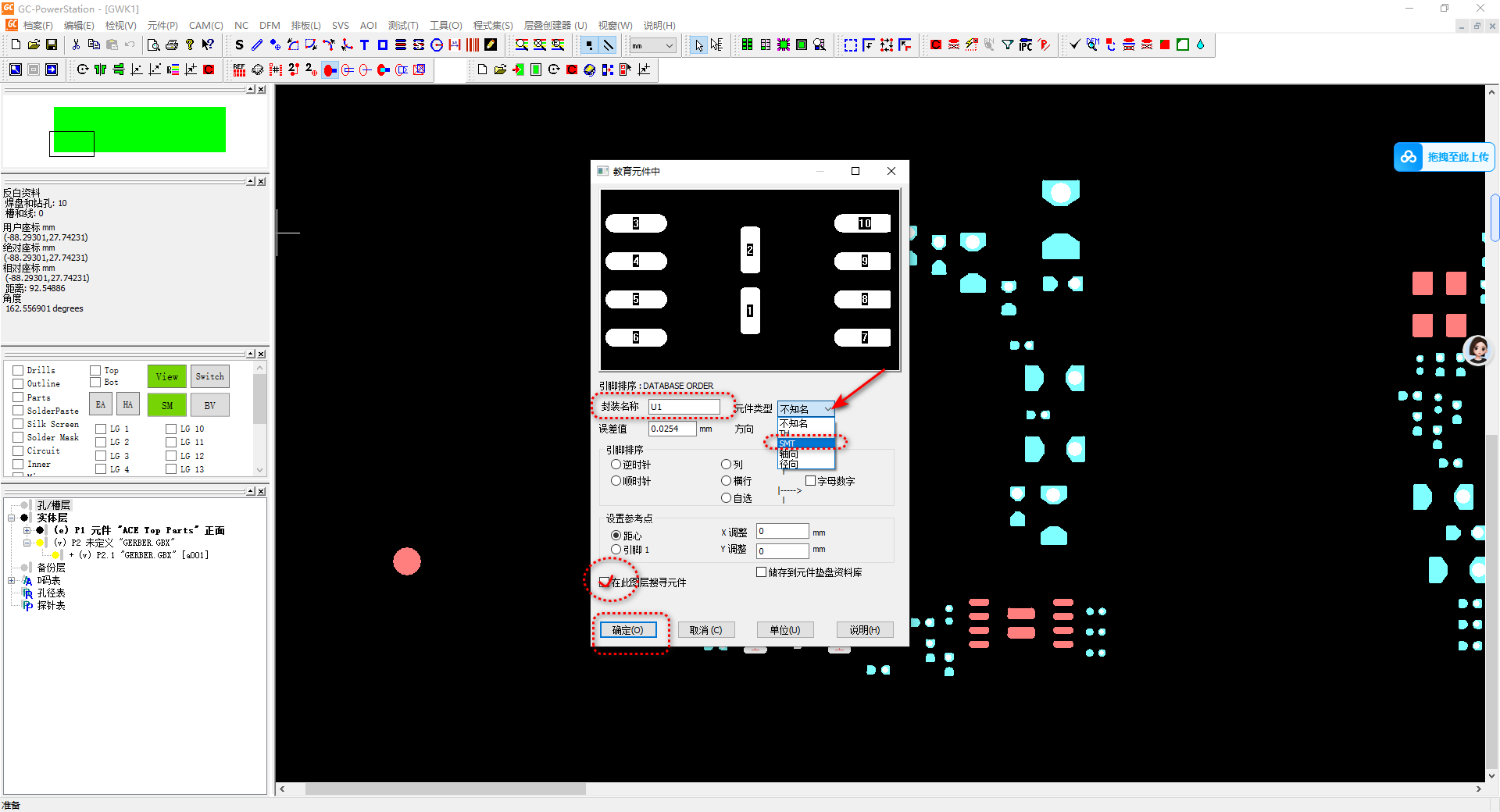Click the green View button

pos(166,376)
